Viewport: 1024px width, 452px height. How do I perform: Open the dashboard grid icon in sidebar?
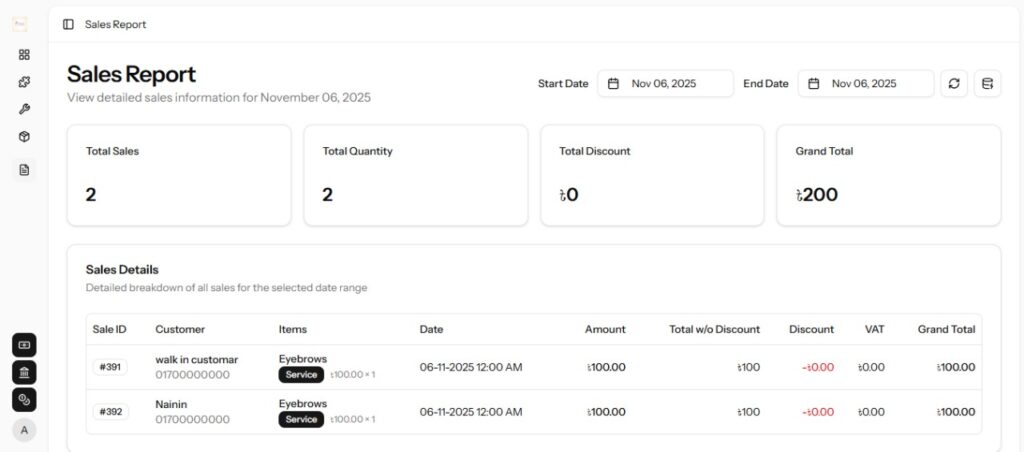click(x=24, y=55)
